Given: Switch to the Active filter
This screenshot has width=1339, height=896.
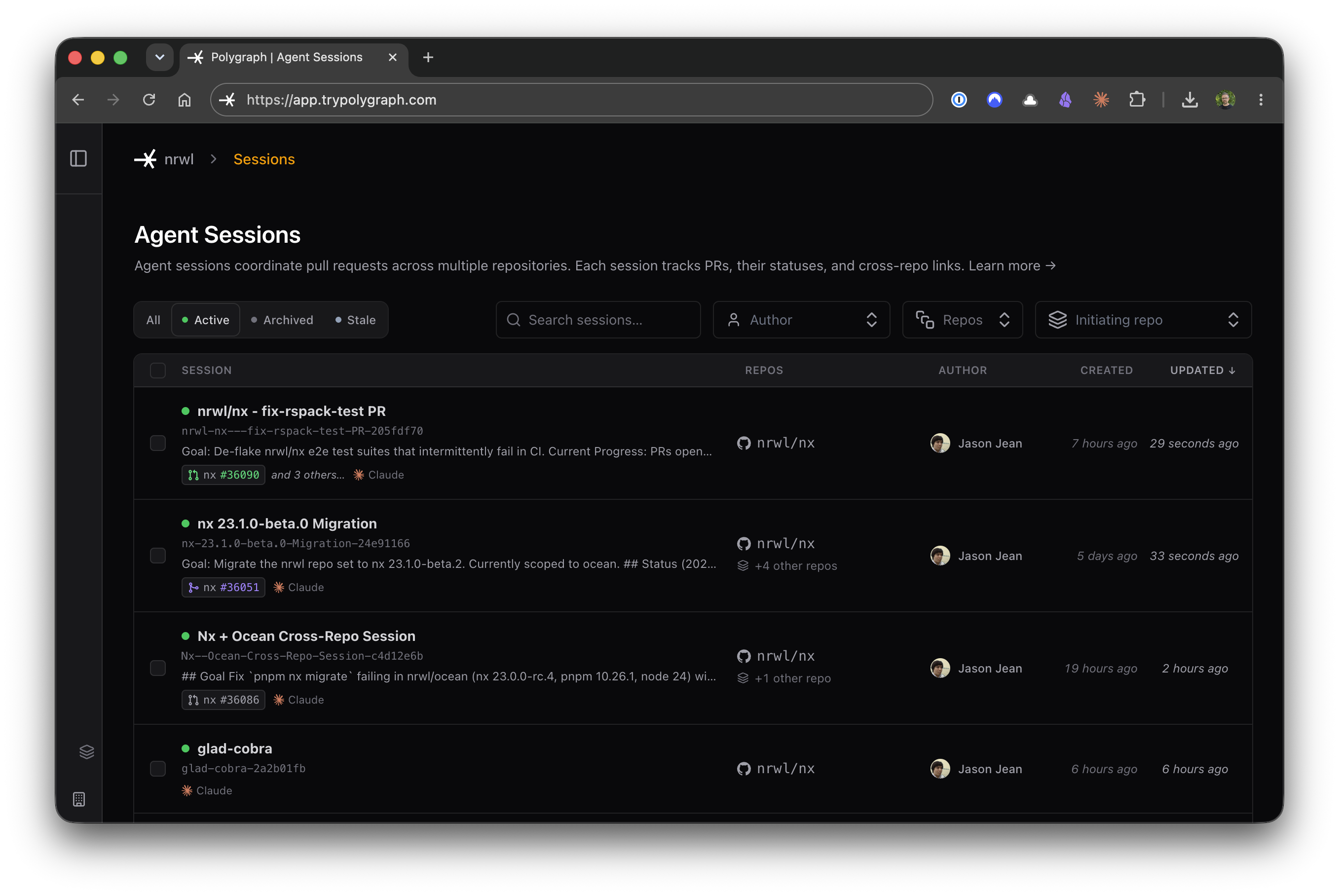Looking at the screenshot, I should [x=206, y=320].
